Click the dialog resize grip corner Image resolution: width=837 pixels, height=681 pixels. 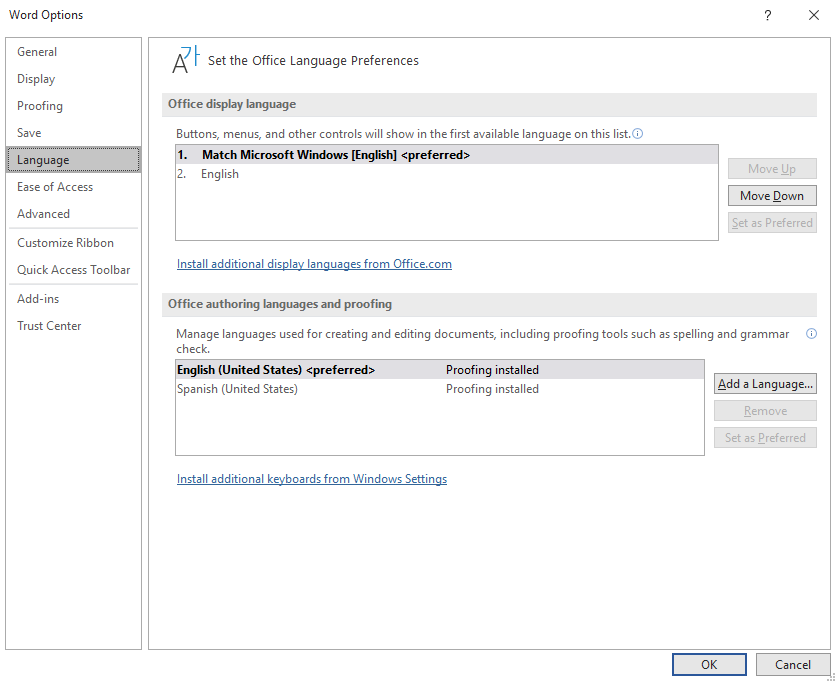click(831, 676)
